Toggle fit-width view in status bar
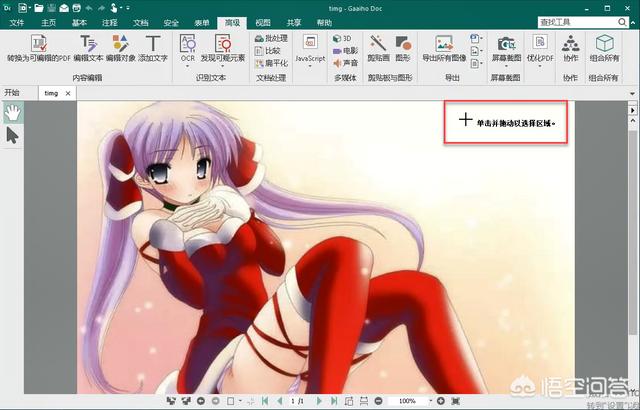640x410 pixels. pos(364,401)
